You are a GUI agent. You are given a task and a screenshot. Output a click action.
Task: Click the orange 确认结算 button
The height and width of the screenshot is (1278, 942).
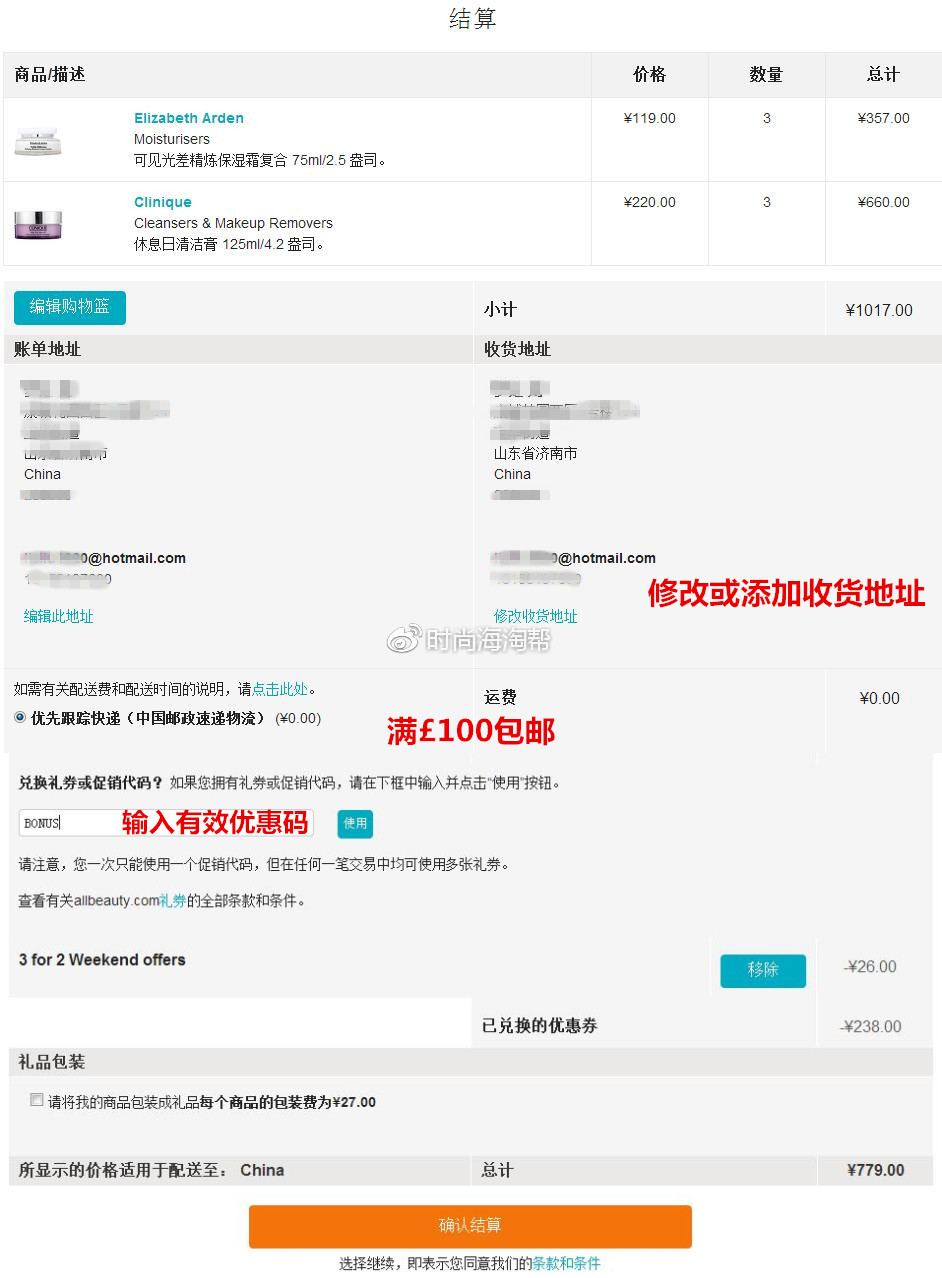[470, 1226]
